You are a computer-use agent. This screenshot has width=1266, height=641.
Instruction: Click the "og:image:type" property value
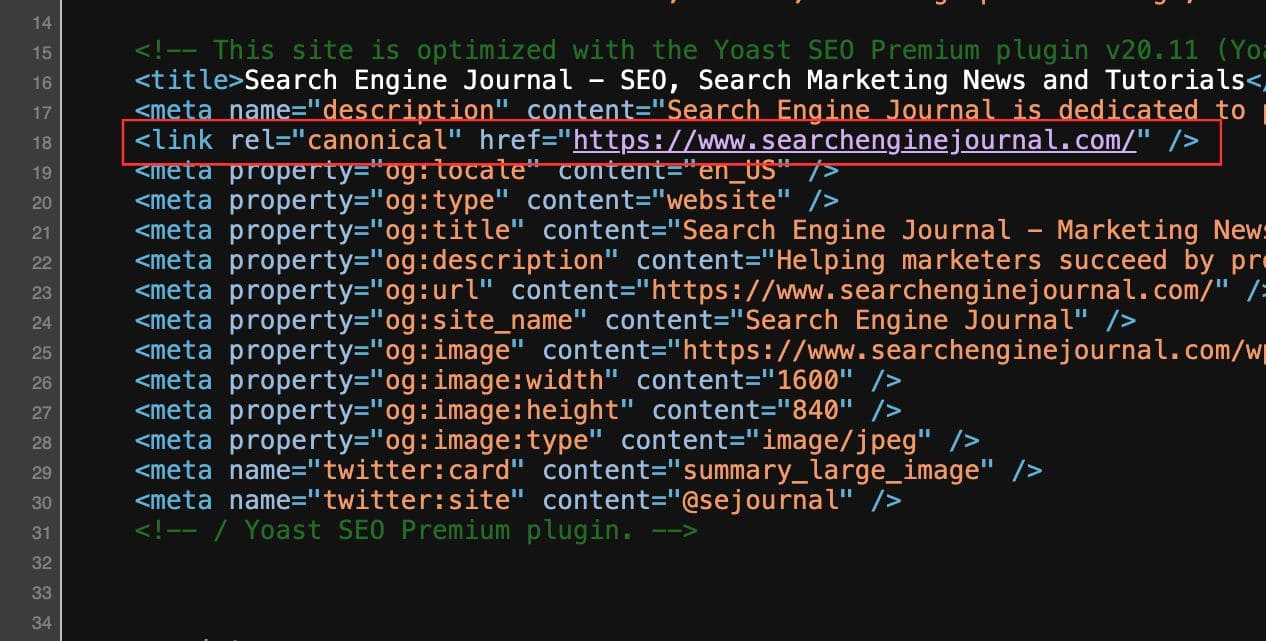[x=486, y=440]
